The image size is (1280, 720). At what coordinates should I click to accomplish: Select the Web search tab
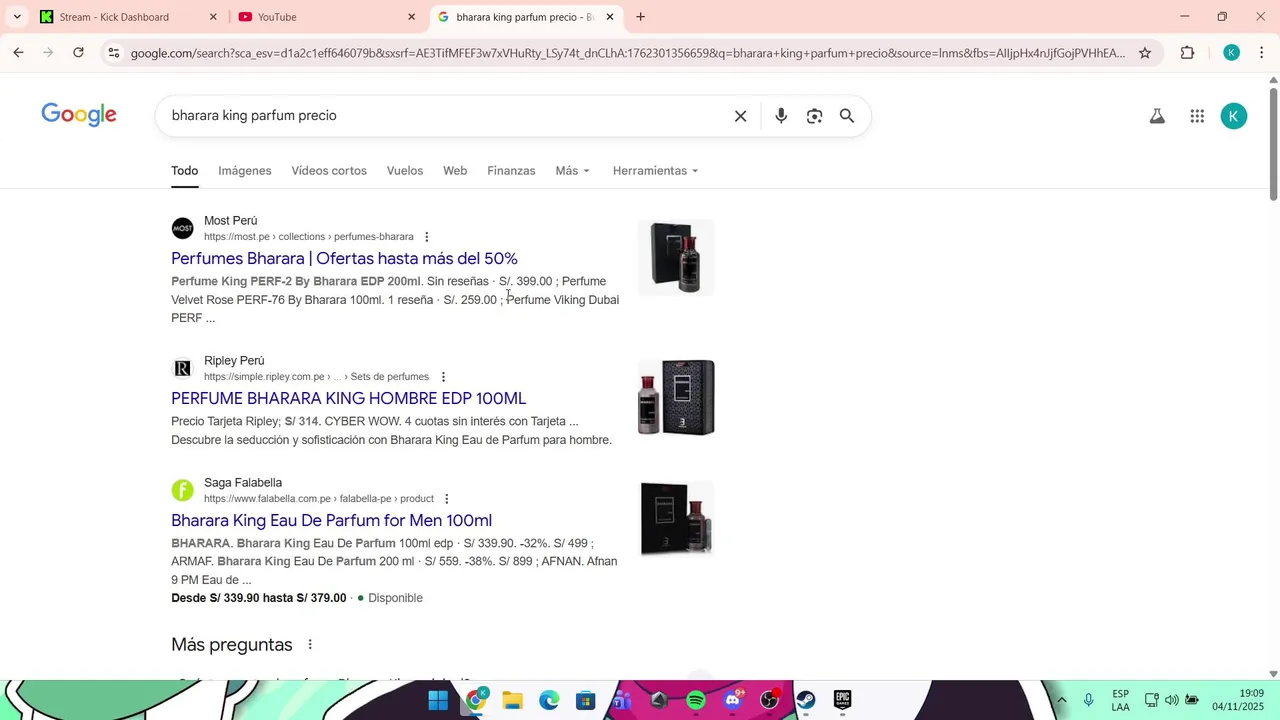point(455,171)
